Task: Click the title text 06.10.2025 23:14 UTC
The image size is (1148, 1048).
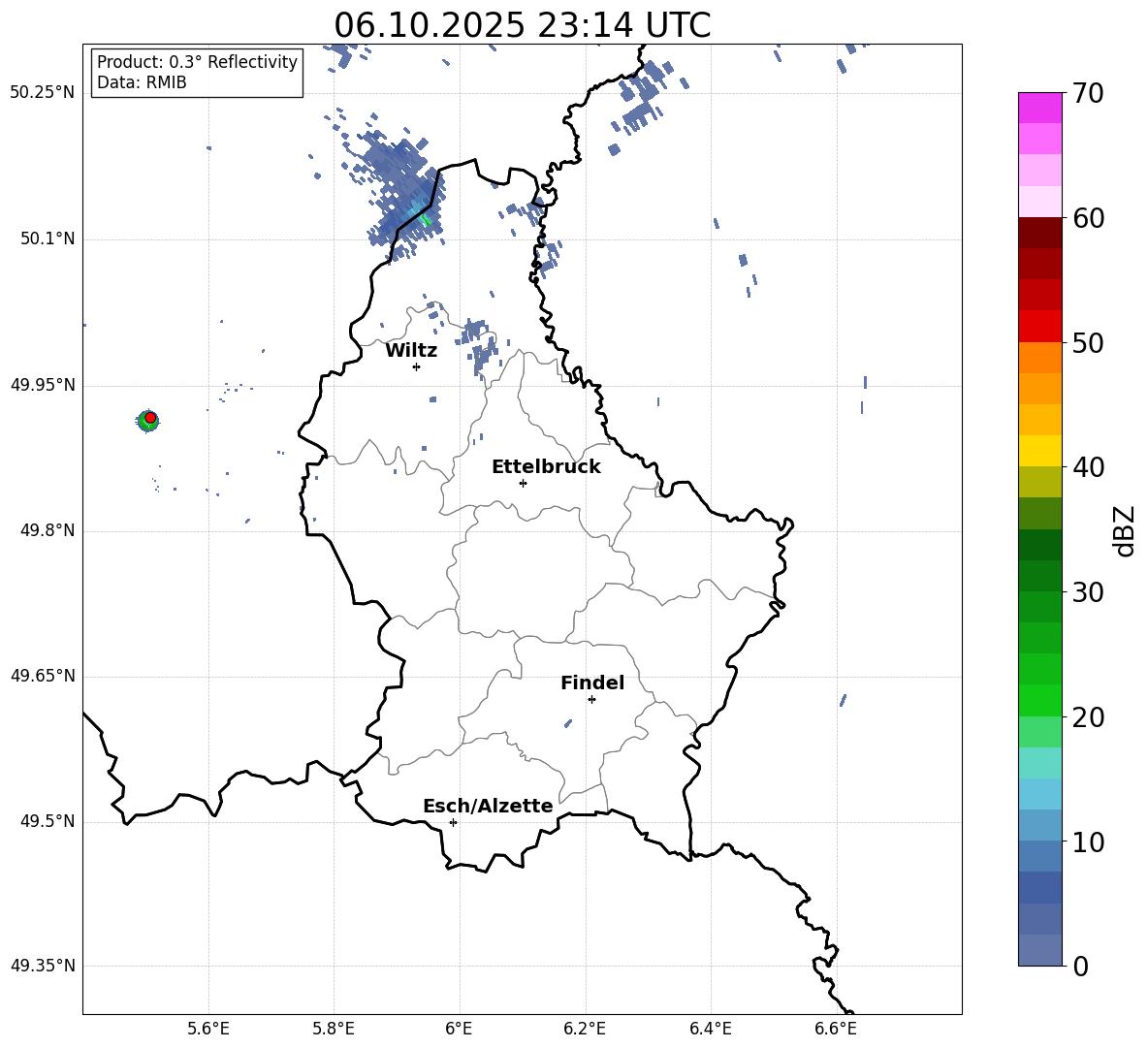Action: 522,25
